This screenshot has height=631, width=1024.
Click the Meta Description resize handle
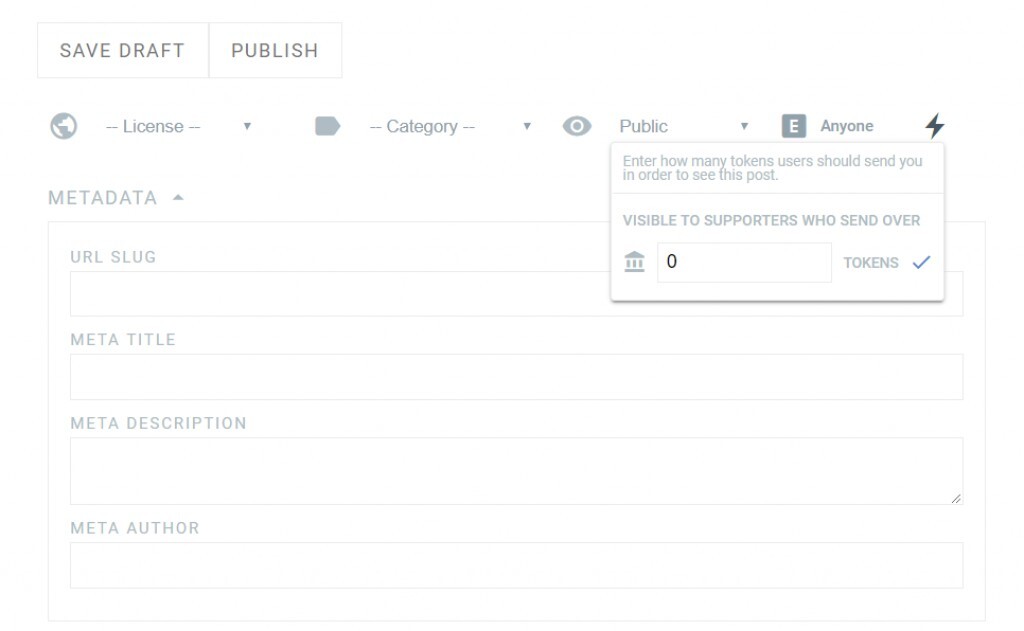(x=956, y=498)
